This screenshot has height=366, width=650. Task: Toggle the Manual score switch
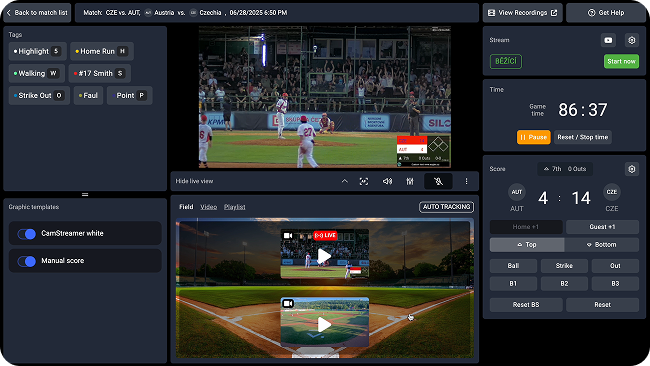pos(27,261)
